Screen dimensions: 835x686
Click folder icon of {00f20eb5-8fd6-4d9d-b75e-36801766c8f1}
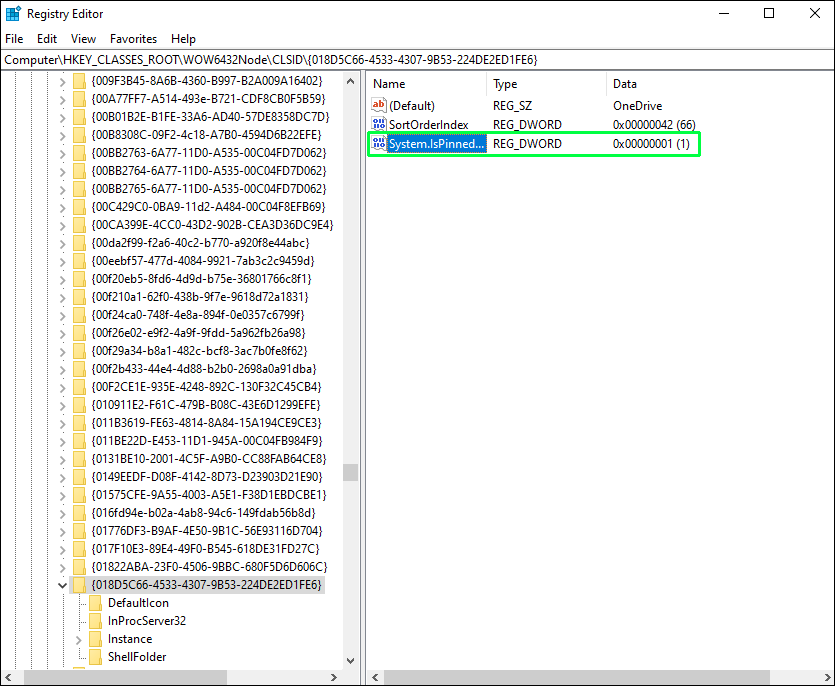tap(79, 279)
